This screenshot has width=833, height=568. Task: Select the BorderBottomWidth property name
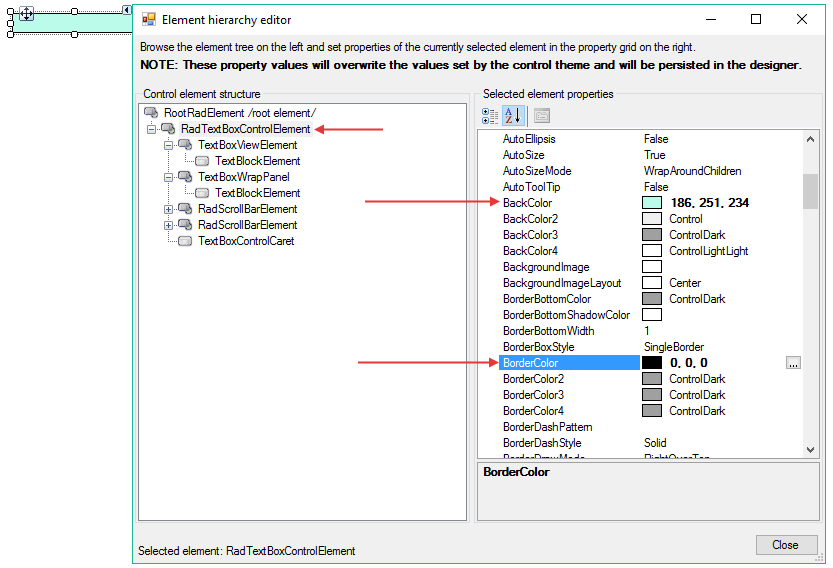(549, 330)
